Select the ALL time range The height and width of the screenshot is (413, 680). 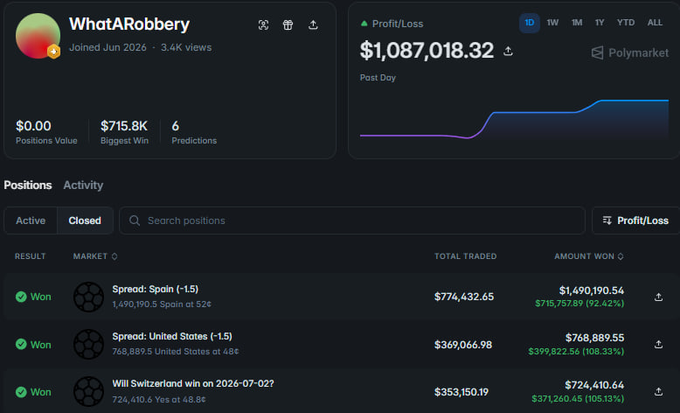point(655,23)
